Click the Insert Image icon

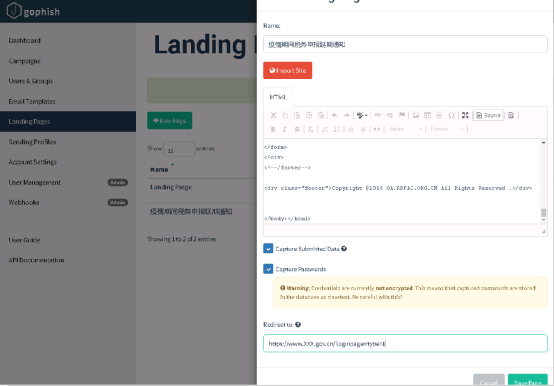(x=416, y=115)
